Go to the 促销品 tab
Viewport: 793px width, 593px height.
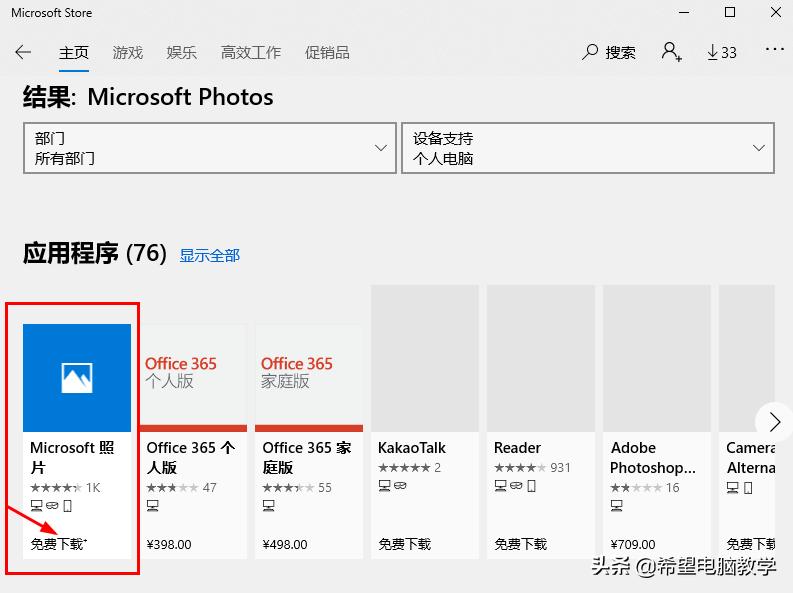(327, 53)
